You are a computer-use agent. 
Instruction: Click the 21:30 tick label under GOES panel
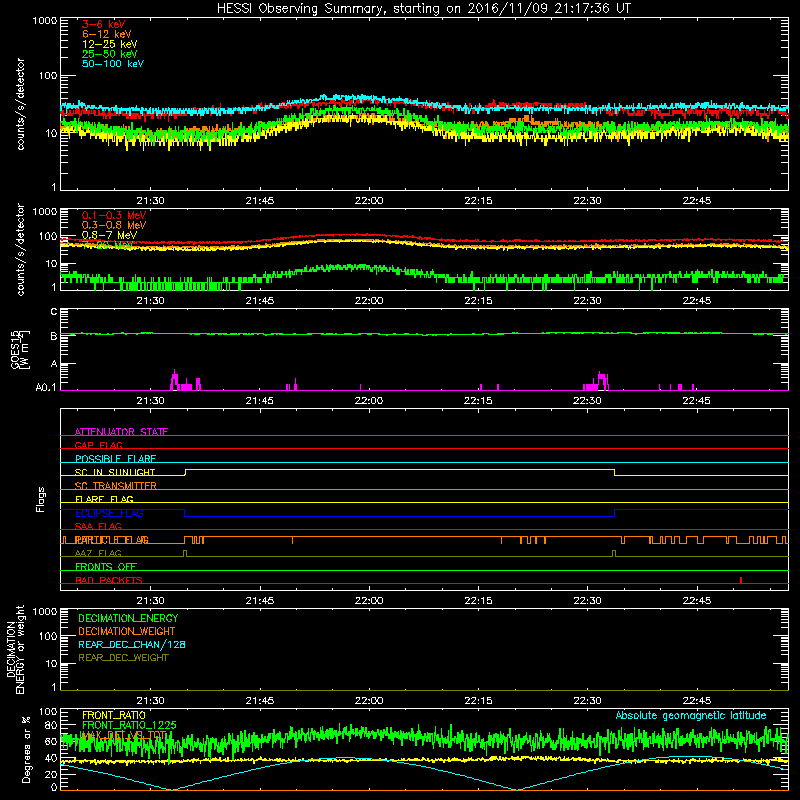pos(151,401)
